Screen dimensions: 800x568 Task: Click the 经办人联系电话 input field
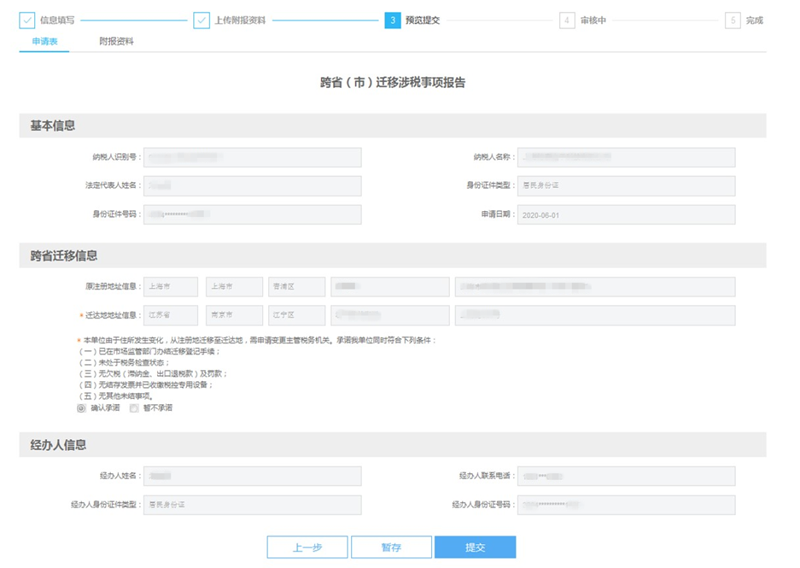click(626, 476)
